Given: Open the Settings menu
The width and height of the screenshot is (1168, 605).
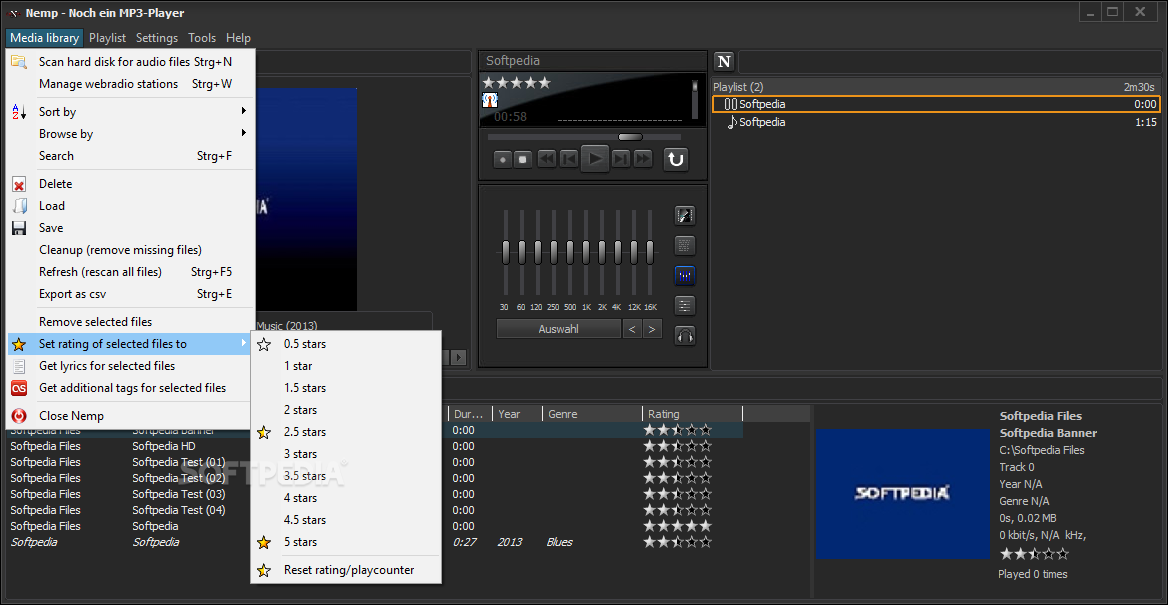Looking at the screenshot, I should (156, 38).
